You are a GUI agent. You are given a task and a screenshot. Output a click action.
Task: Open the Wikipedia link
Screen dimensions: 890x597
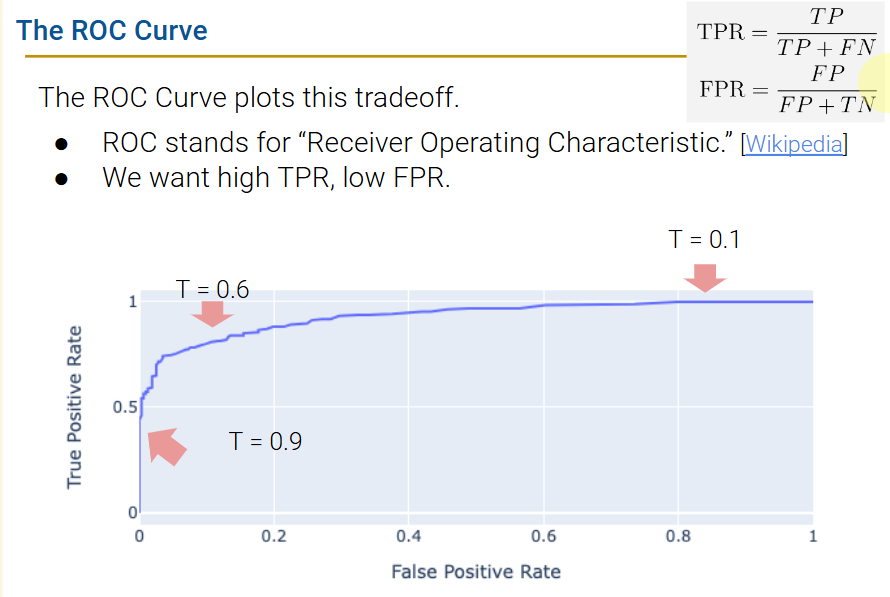795,144
